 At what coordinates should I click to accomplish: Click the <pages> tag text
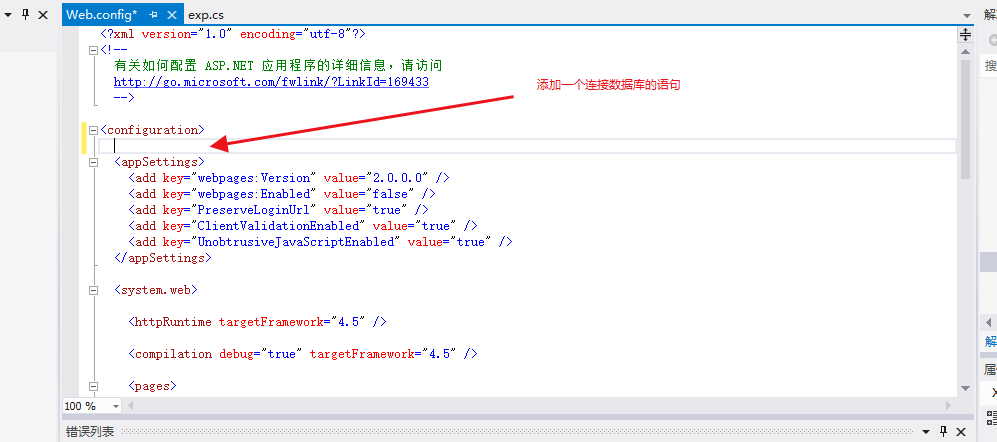click(x=152, y=386)
